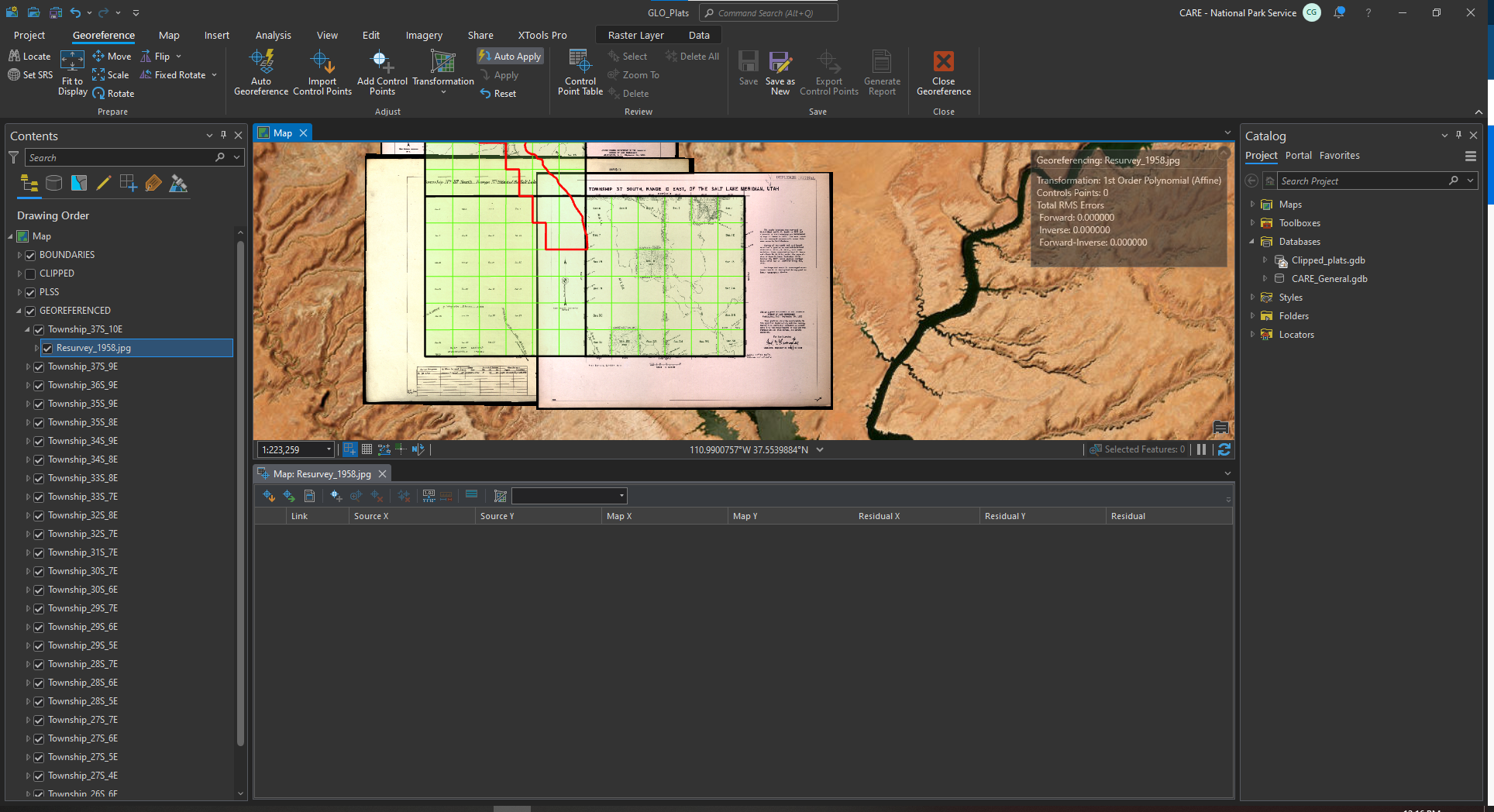Switch to the Imagery ribbon tab
Screen dimensions: 1494x812
point(424,36)
